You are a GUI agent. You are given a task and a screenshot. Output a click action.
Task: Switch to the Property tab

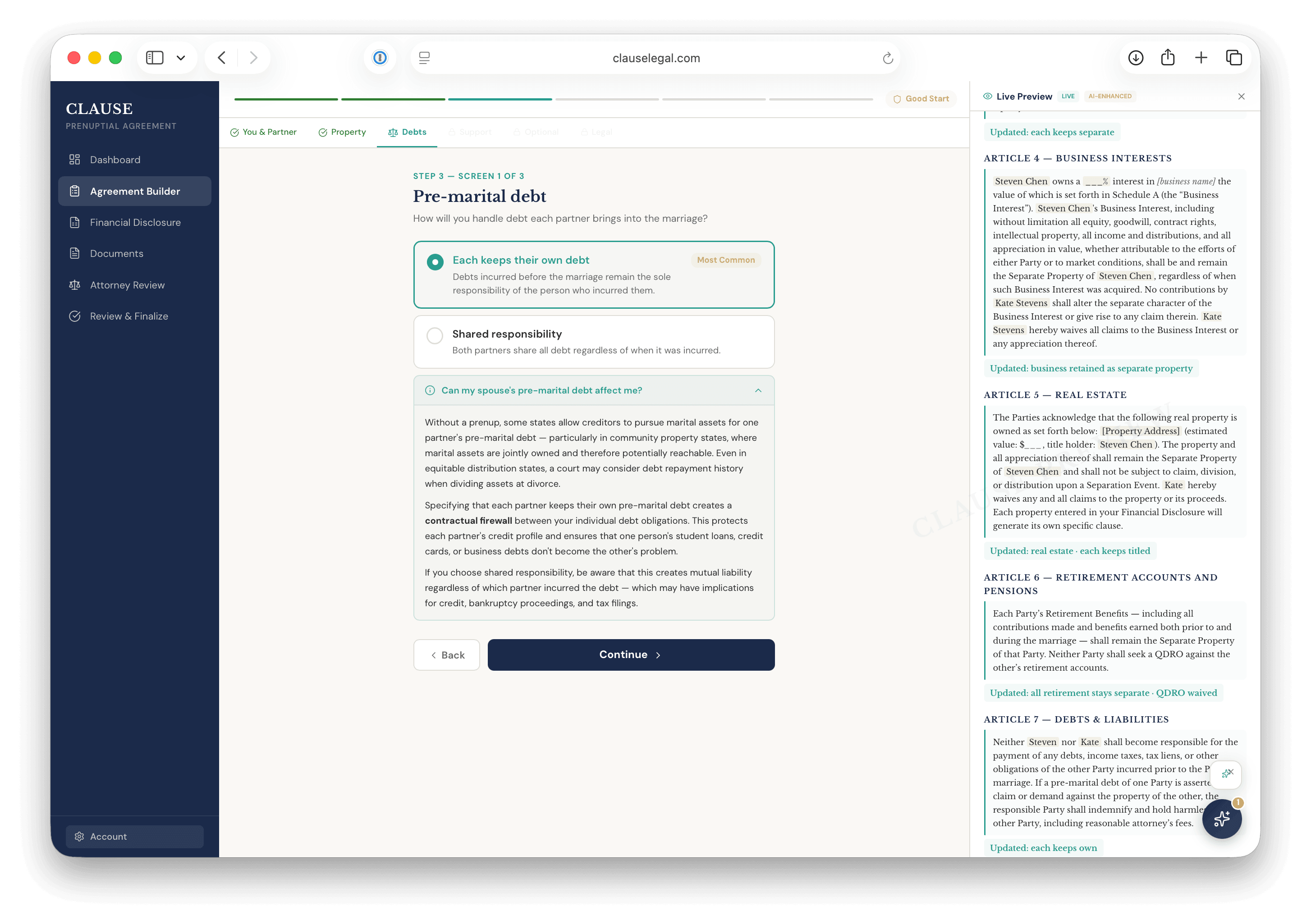point(342,132)
